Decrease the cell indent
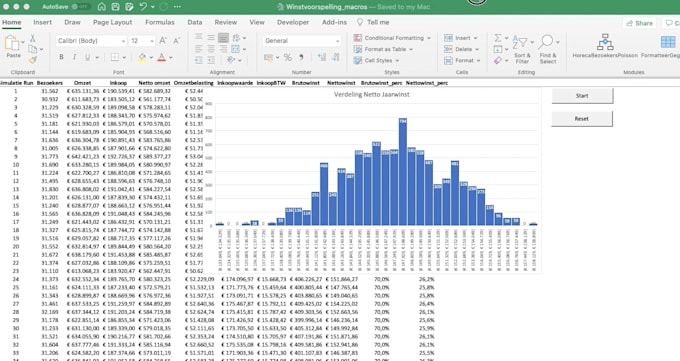The height and width of the screenshot is (361, 680). (x=199, y=60)
